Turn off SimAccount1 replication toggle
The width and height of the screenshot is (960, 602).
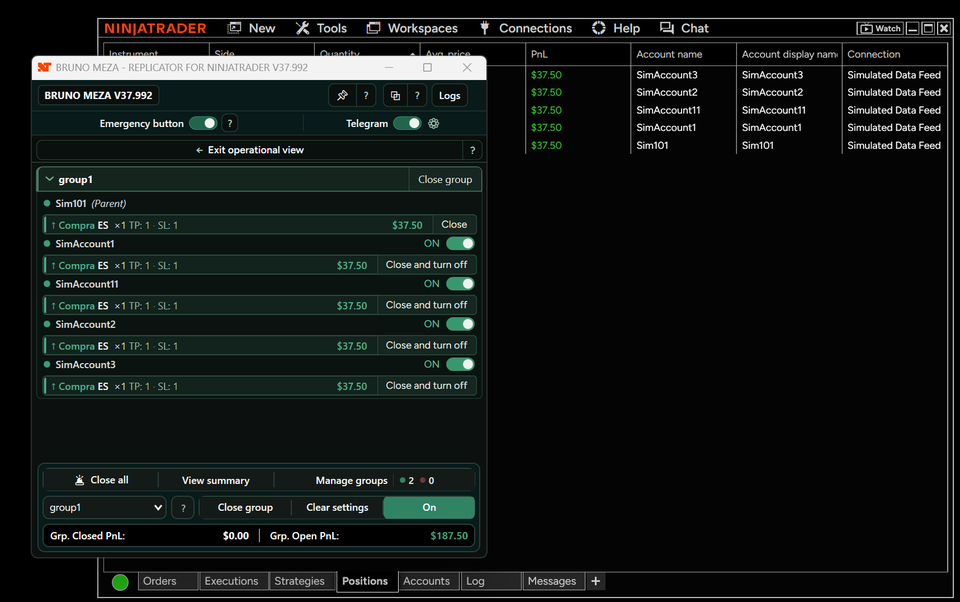[x=460, y=244]
